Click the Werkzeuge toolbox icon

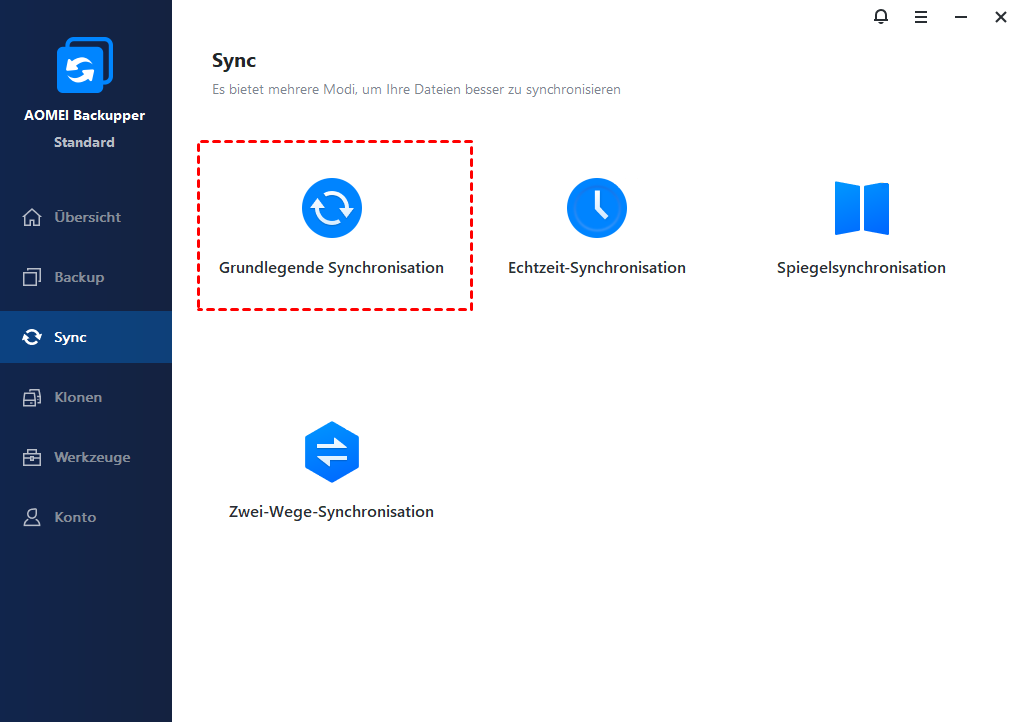click(32, 457)
